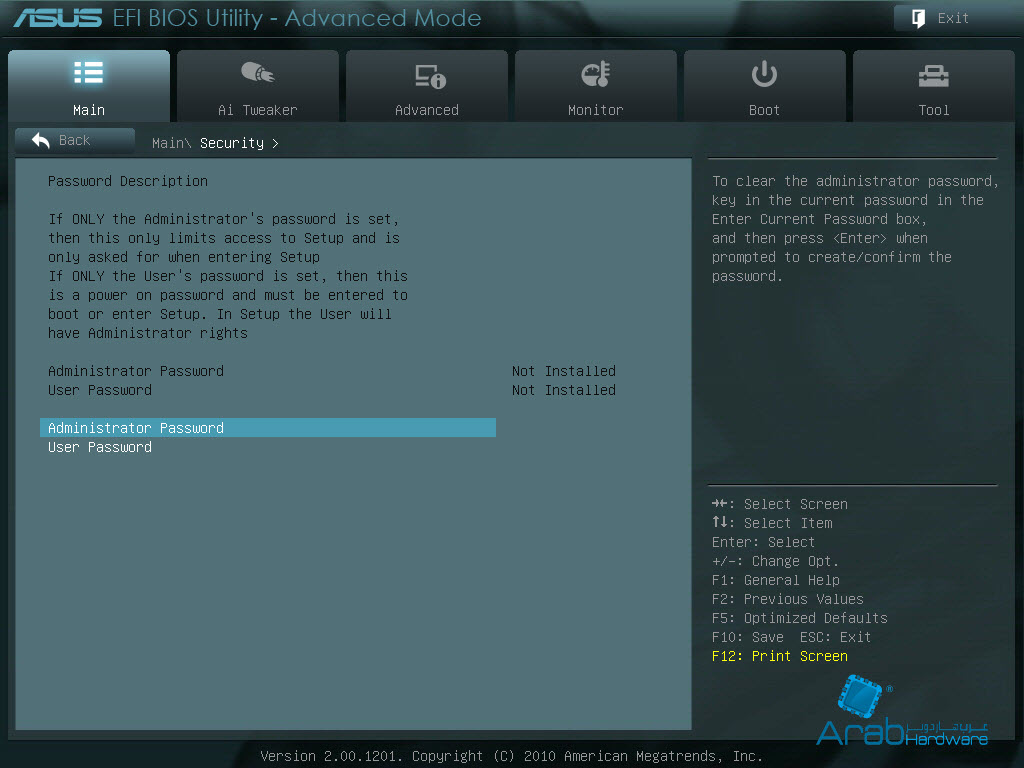Open the Monitor tab label

tap(596, 110)
